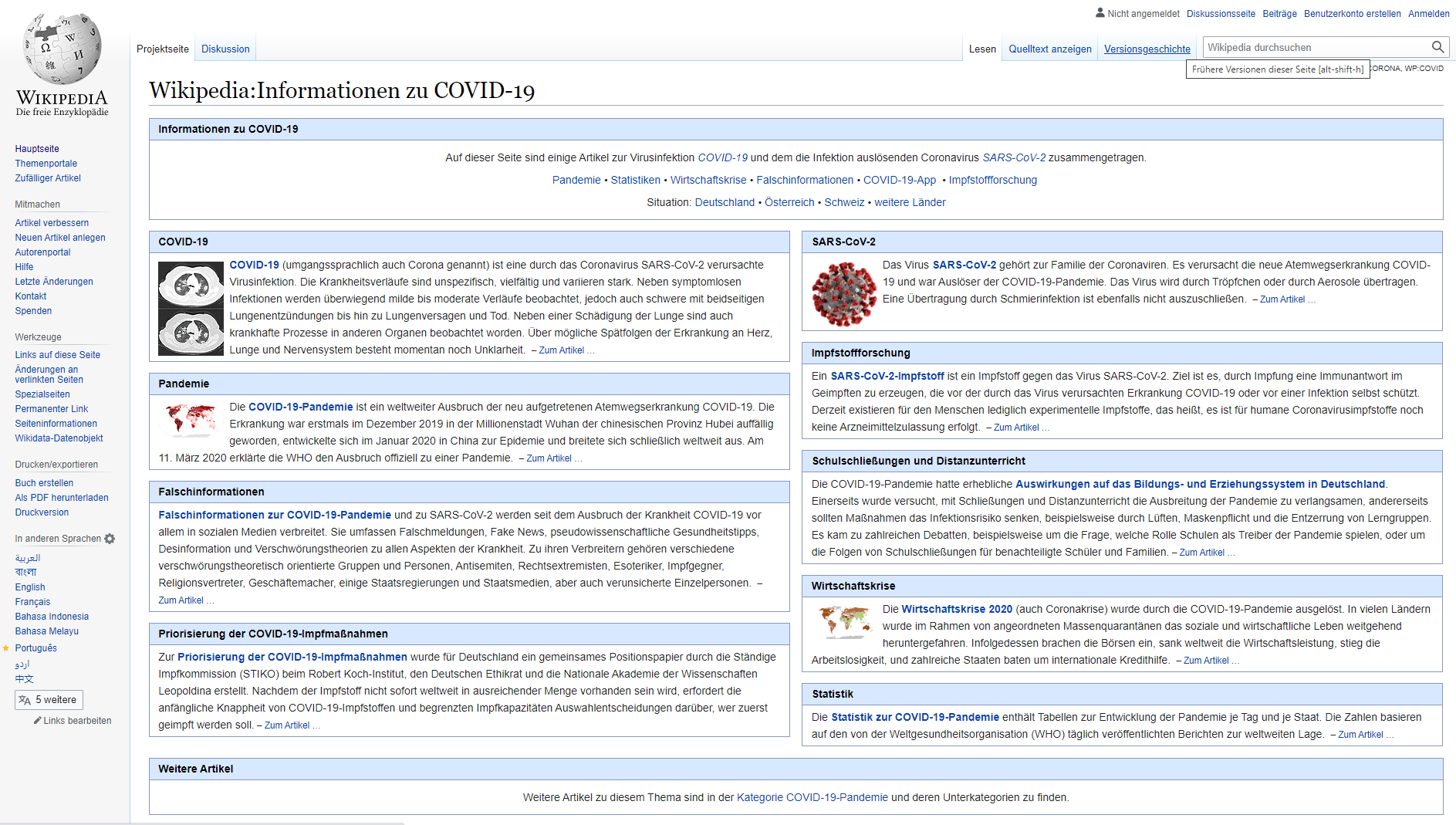
Task: Open Letzte Änderungen
Action: point(54,282)
